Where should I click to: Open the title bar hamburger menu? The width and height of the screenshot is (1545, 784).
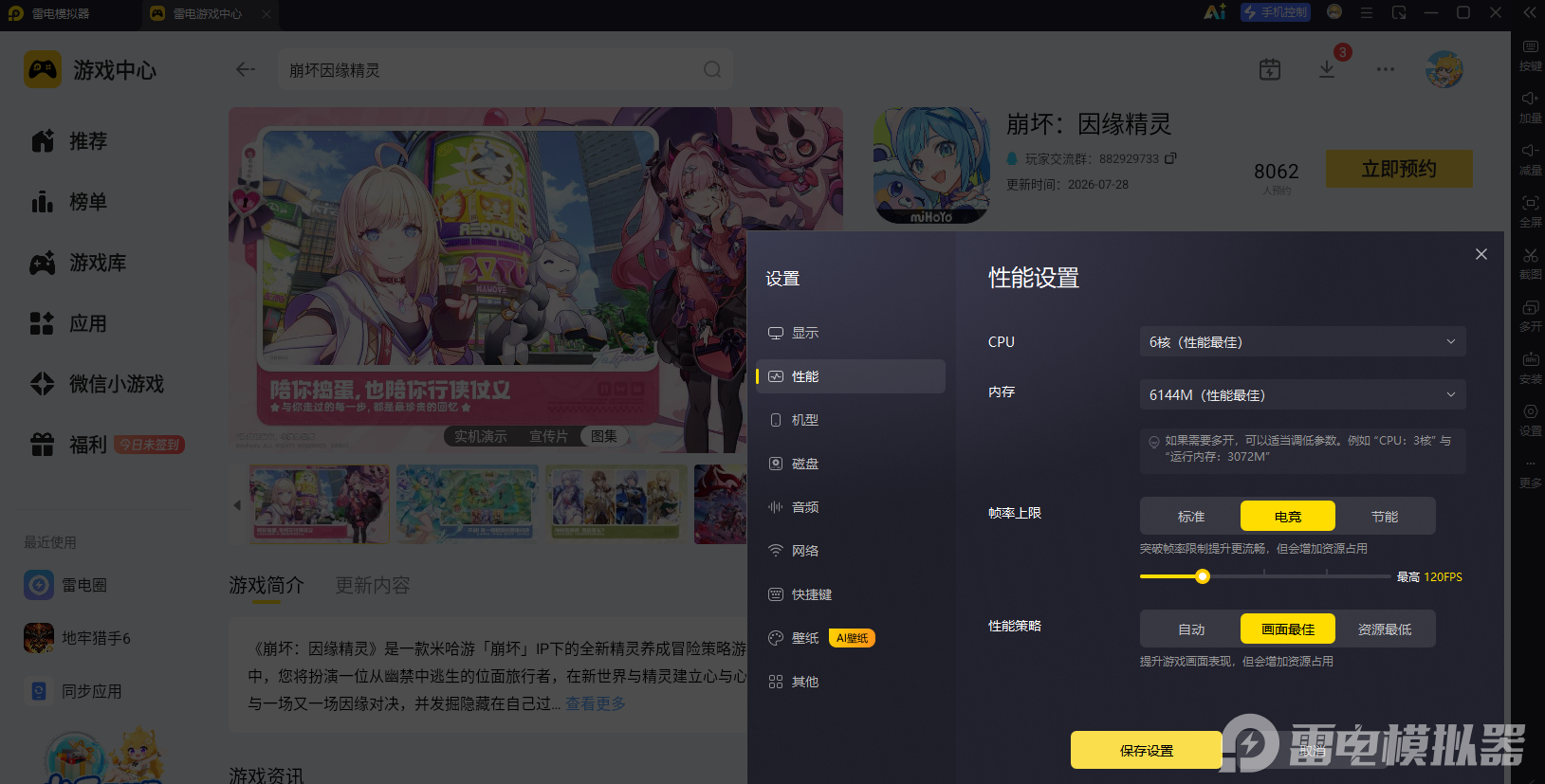1367,12
